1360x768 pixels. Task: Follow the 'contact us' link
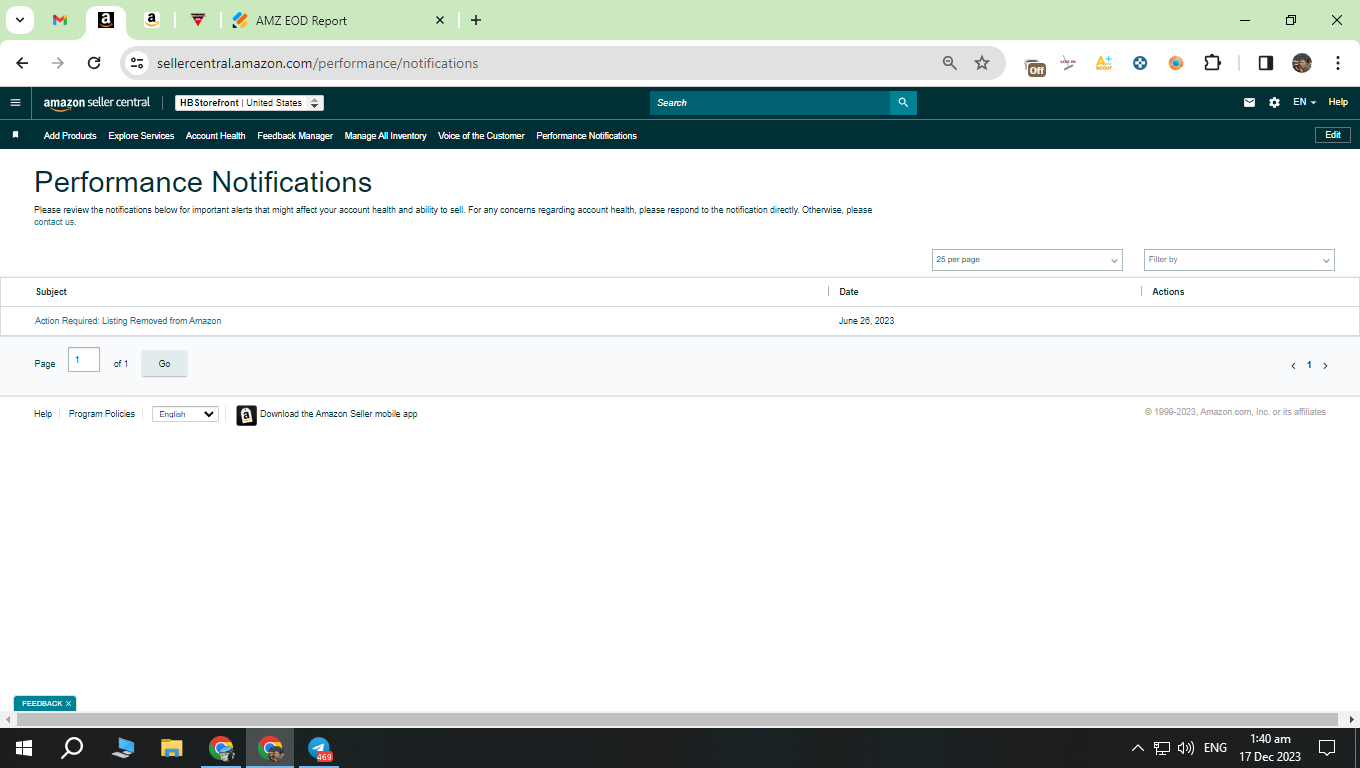(x=55, y=222)
